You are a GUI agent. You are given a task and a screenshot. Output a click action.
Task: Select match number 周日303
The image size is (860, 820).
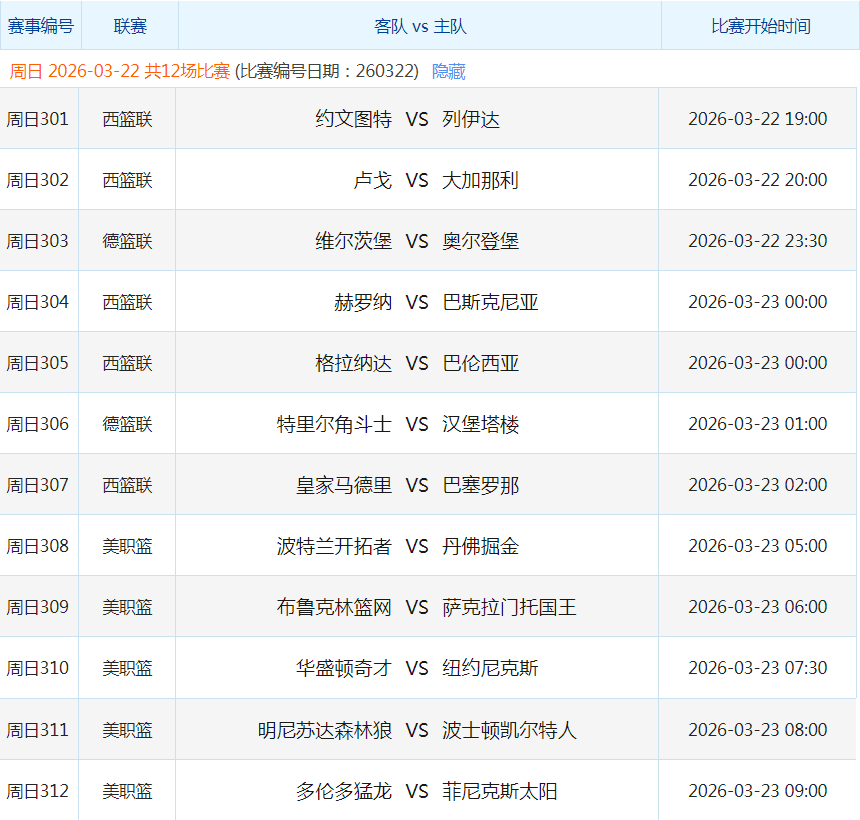coord(38,241)
